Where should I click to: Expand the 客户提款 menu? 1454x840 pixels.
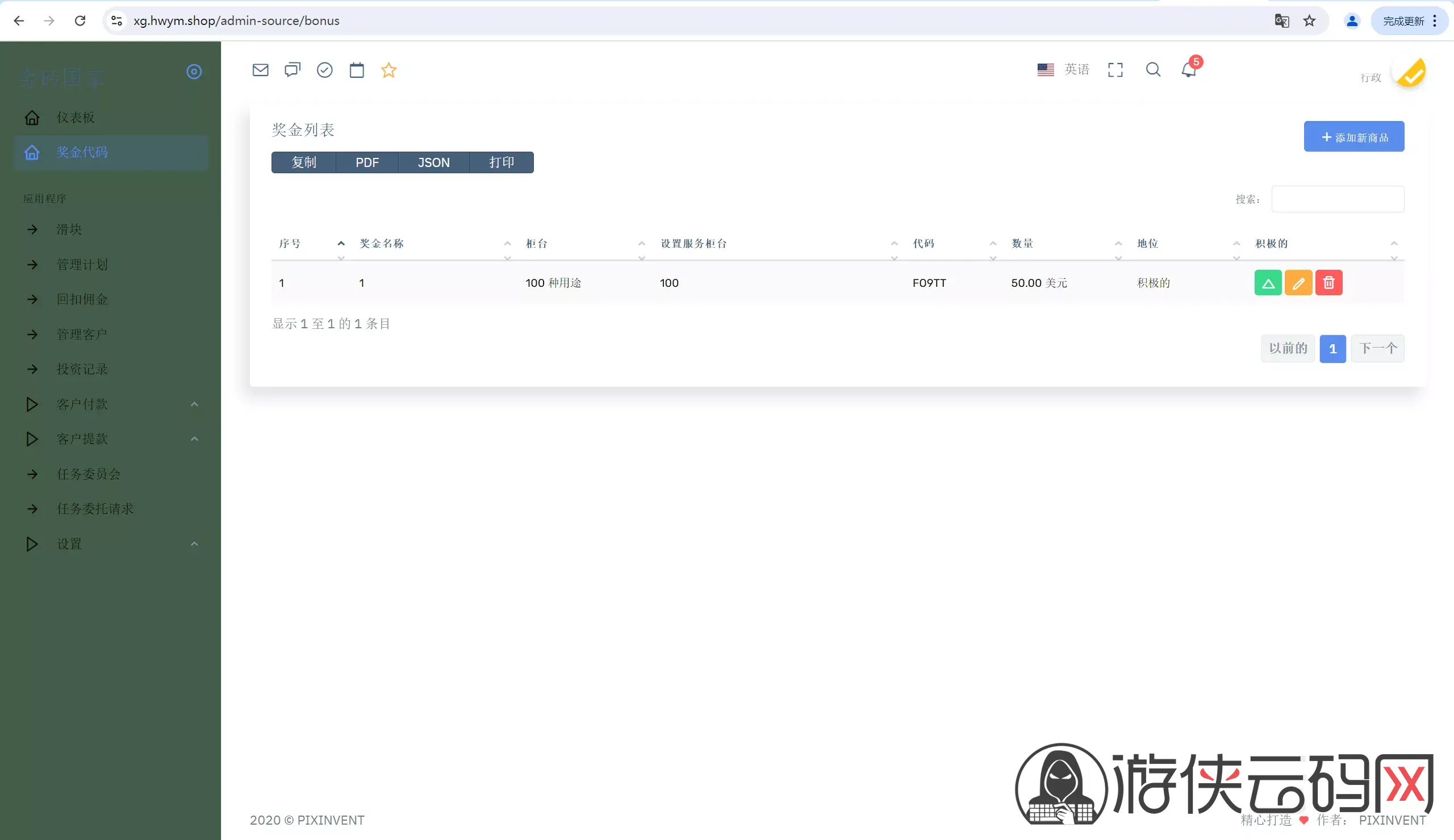[x=111, y=439]
